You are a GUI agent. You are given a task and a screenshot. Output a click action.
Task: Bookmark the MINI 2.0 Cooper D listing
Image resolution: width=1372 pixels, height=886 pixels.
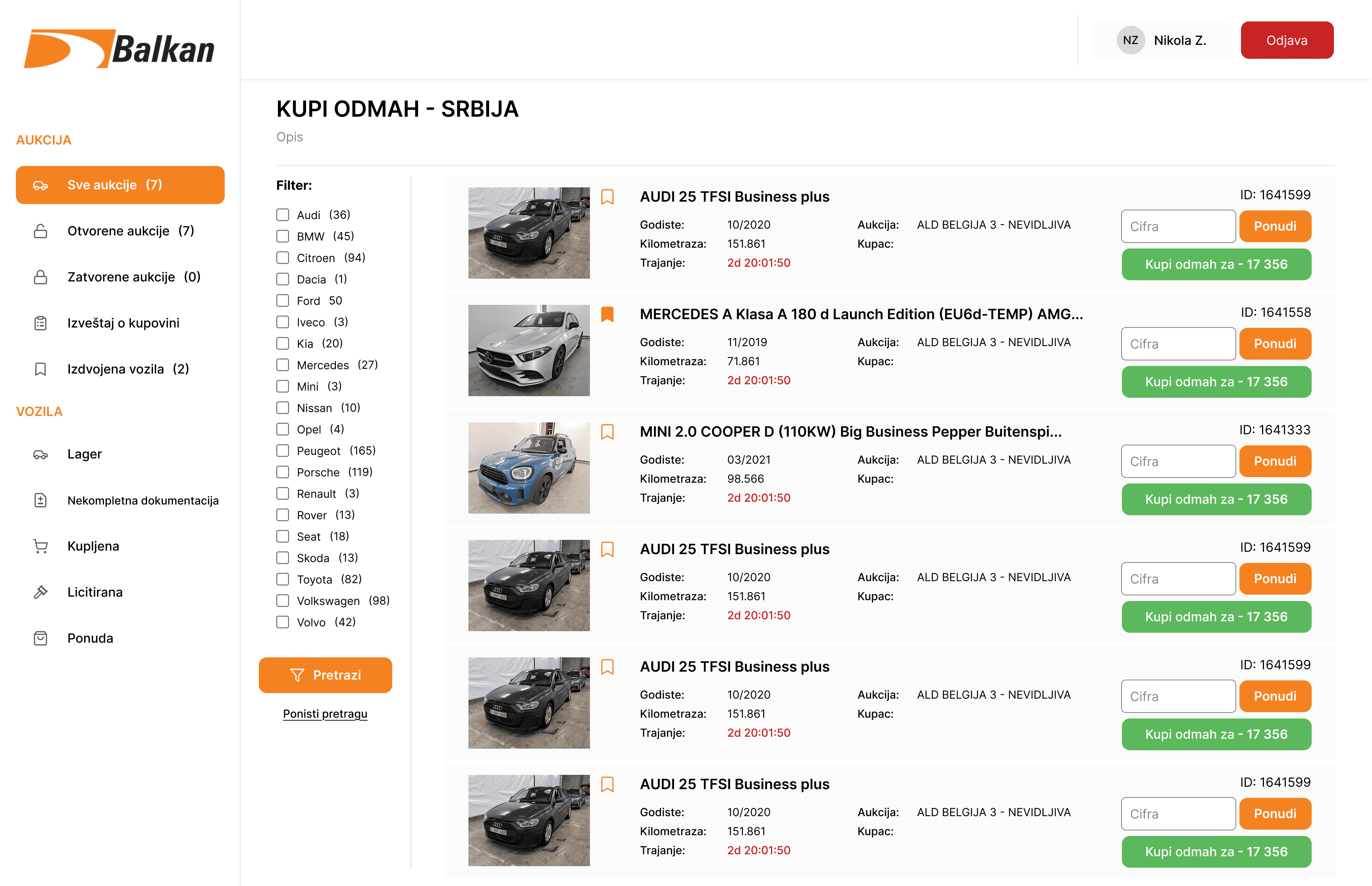(607, 431)
